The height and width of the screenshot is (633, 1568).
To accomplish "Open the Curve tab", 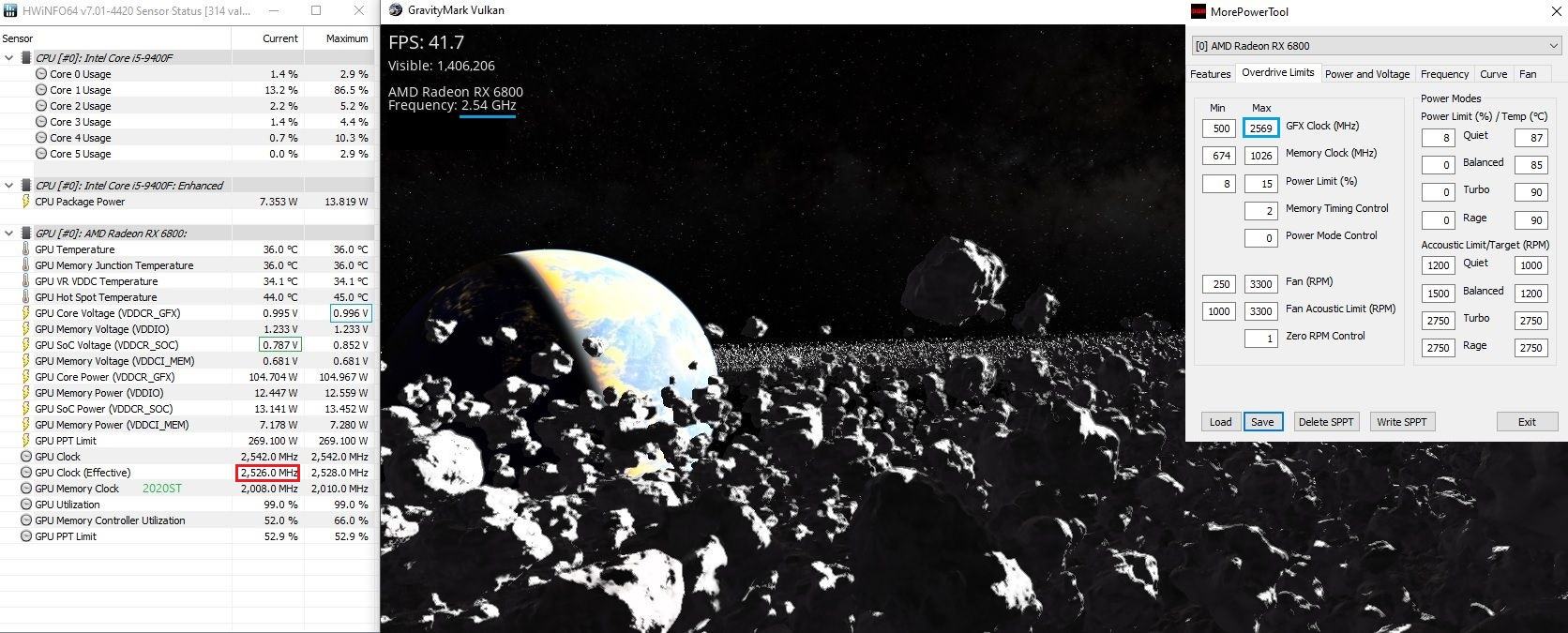I will click(1493, 74).
